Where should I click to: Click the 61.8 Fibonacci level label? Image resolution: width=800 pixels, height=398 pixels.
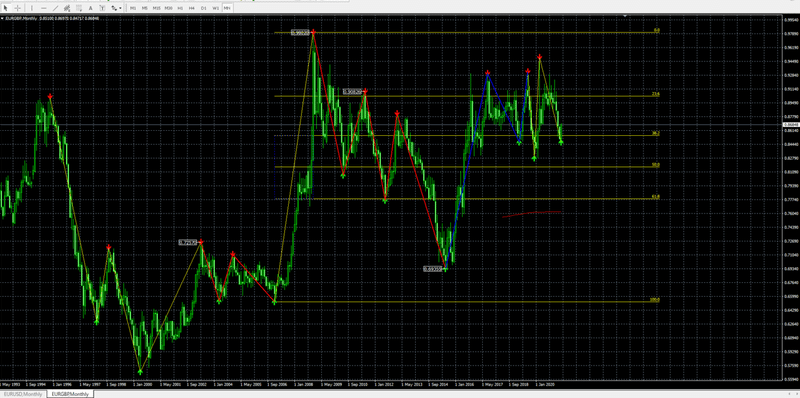tap(656, 197)
